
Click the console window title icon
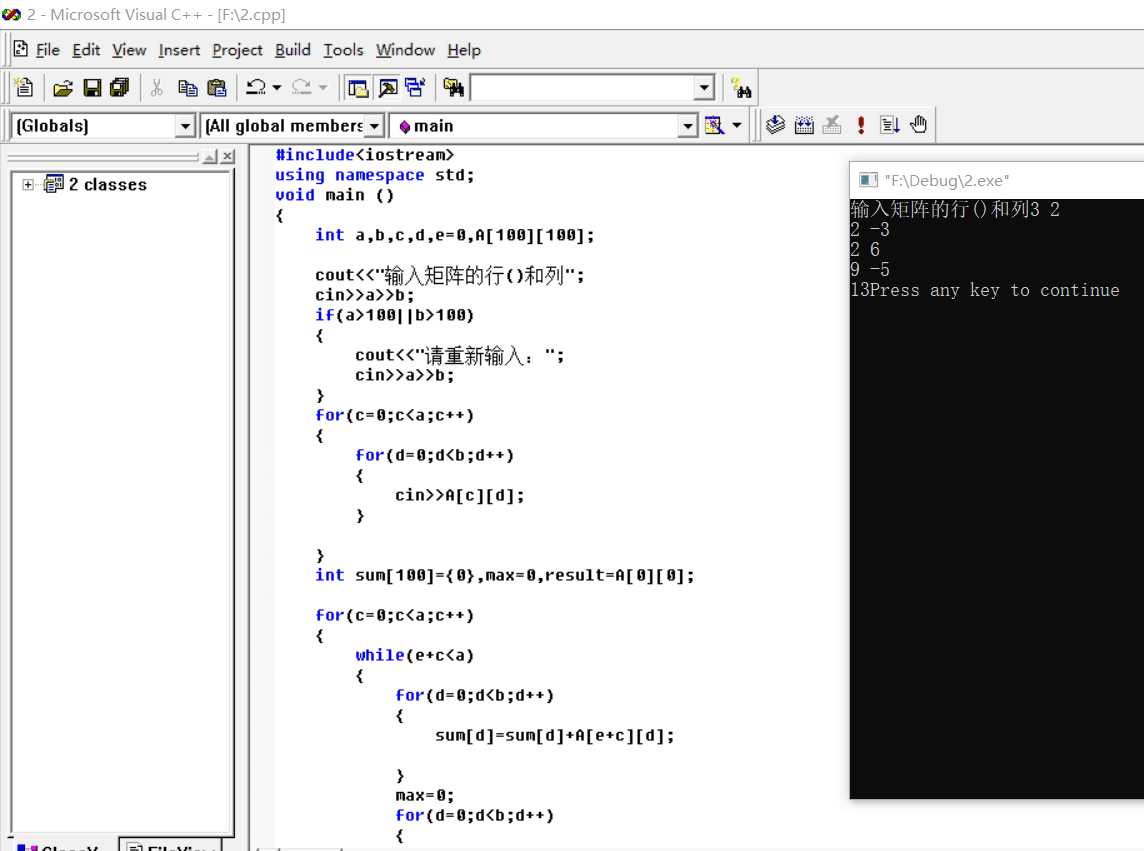pyautogui.click(x=867, y=180)
